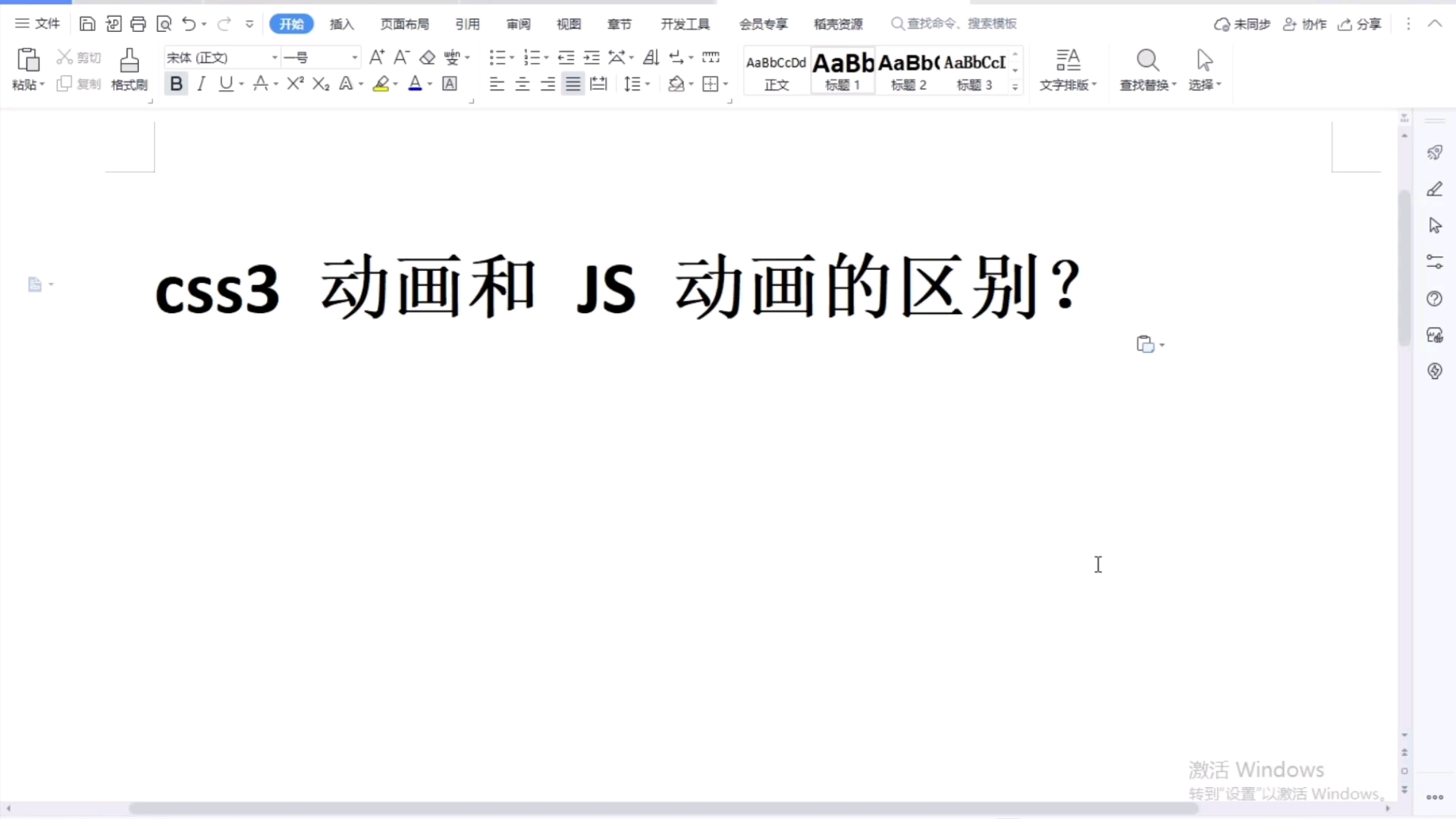Open the print preview icon

164,24
